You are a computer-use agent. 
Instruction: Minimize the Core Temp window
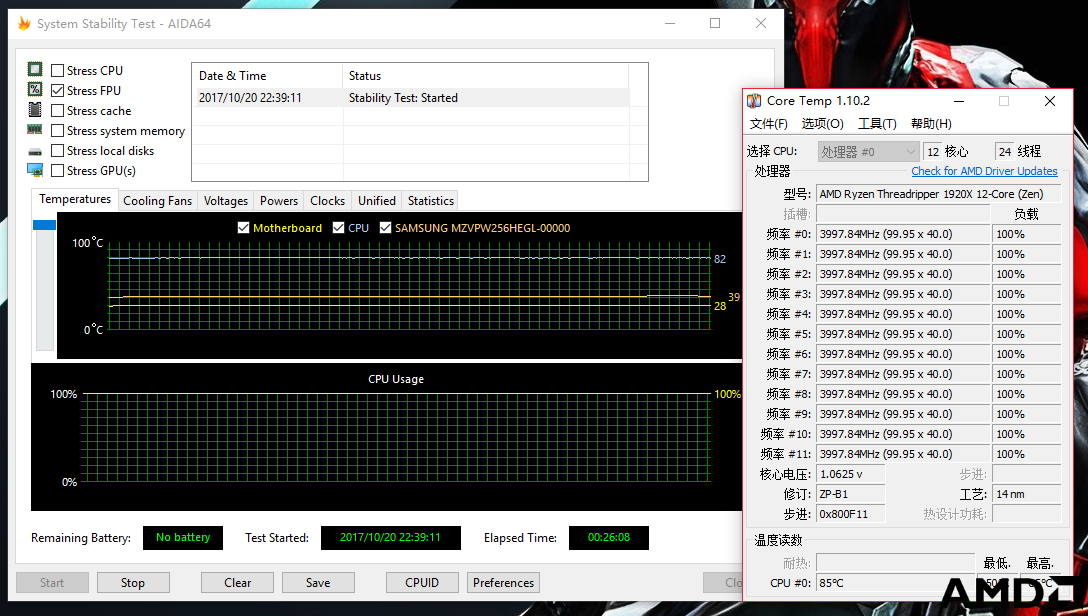[959, 101]
